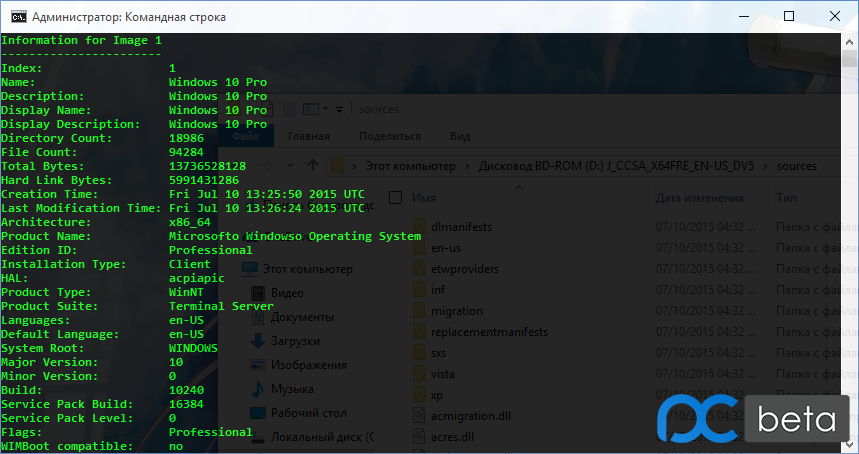Expand chevron before sources breadcrumb

click(765, 166)
